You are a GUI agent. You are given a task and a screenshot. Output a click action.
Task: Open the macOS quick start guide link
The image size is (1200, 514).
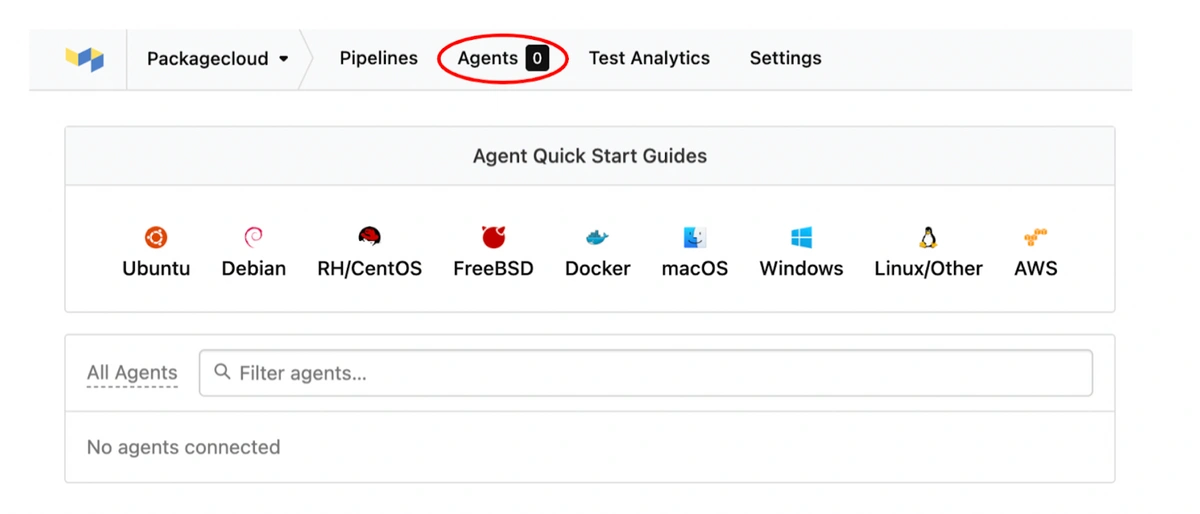(x=695, y=268)
